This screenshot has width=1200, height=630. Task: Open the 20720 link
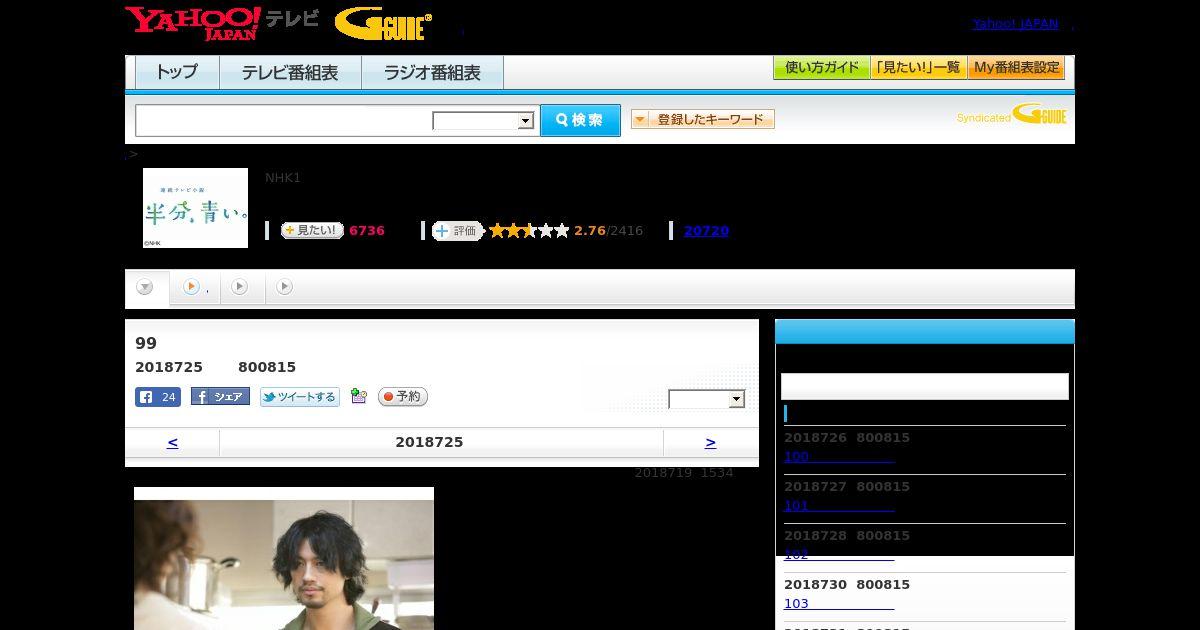706,231
